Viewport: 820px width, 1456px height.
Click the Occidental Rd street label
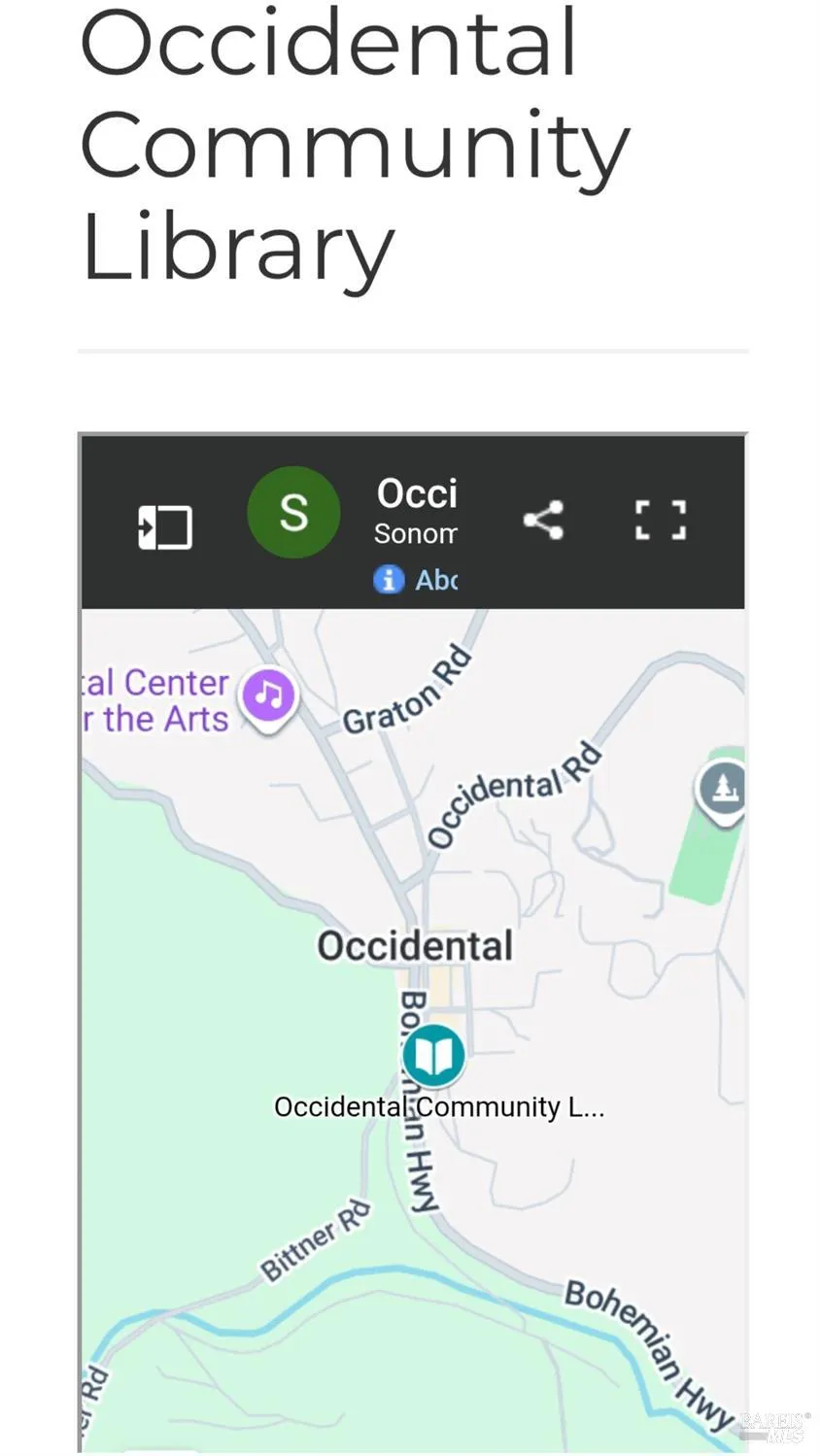click(x=512, y=792)
